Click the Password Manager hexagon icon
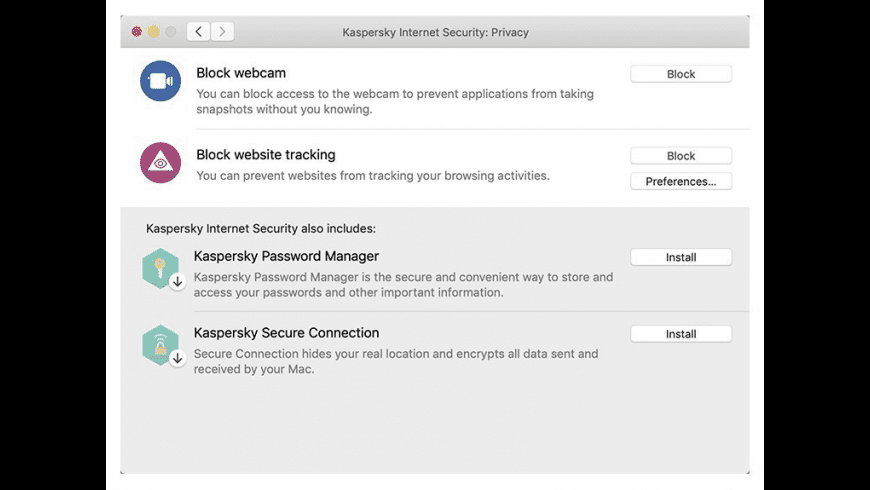Screen dimensions: 870x490 (x=160, y=268)
